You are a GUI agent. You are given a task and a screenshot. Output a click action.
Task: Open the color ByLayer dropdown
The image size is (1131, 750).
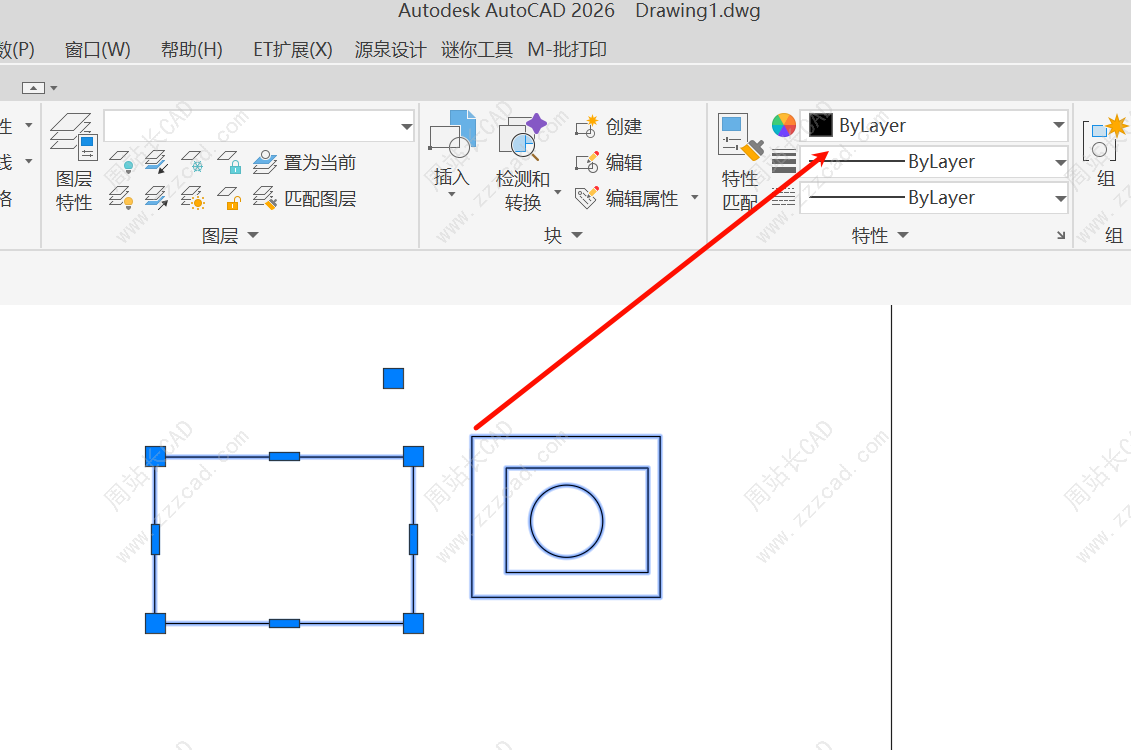[1058, 126]
